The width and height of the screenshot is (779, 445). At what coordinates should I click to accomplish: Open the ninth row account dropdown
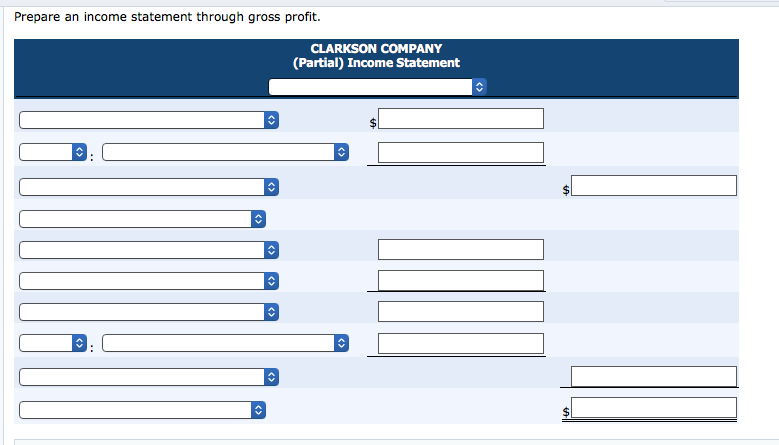[x=149, y=377]
